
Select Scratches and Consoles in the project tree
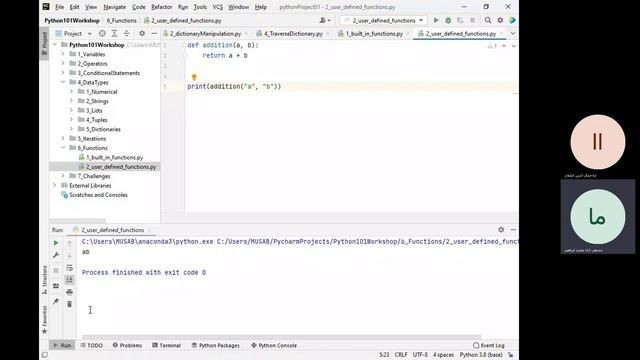98,195
